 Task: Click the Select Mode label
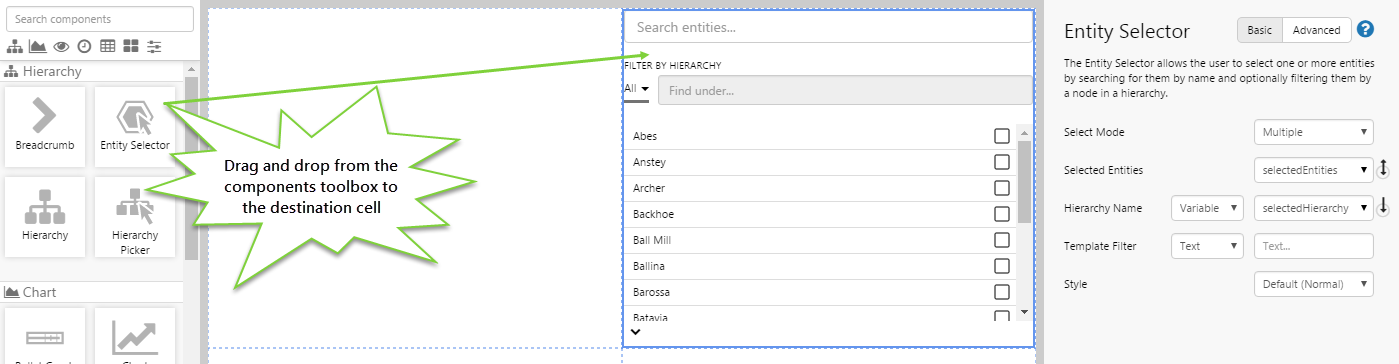click(1095, 132)
